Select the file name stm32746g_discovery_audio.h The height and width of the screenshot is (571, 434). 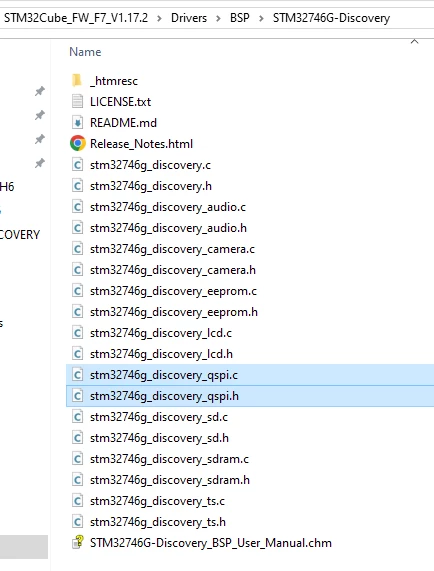(x=168, y=228)
